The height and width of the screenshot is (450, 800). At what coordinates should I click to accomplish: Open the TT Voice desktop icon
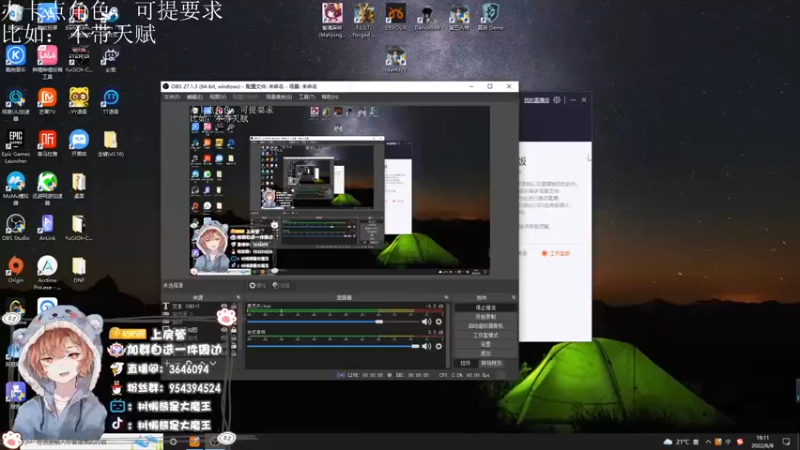[111, 100]
